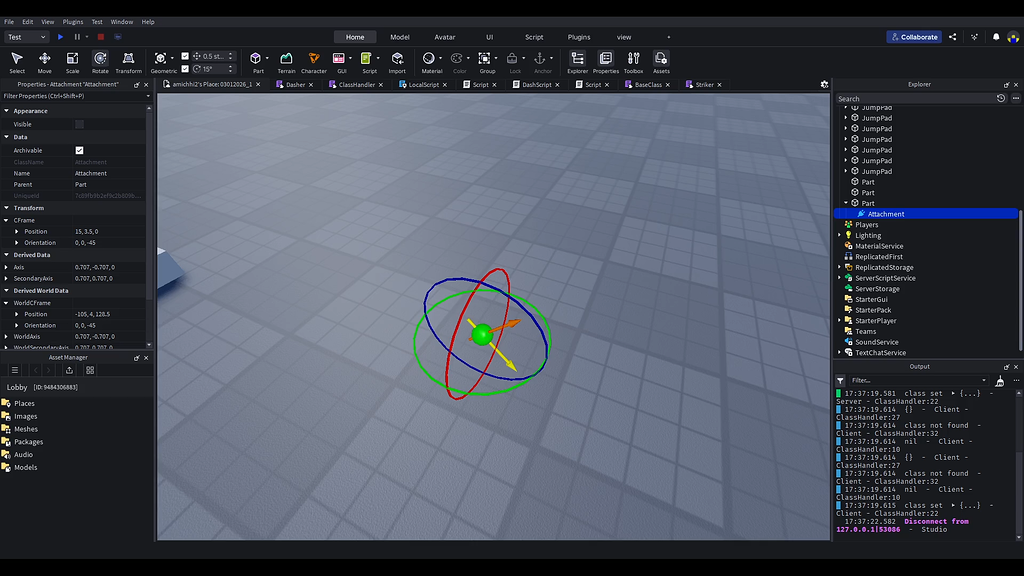Toggle the rotate snap 15° checkbox

185,69
